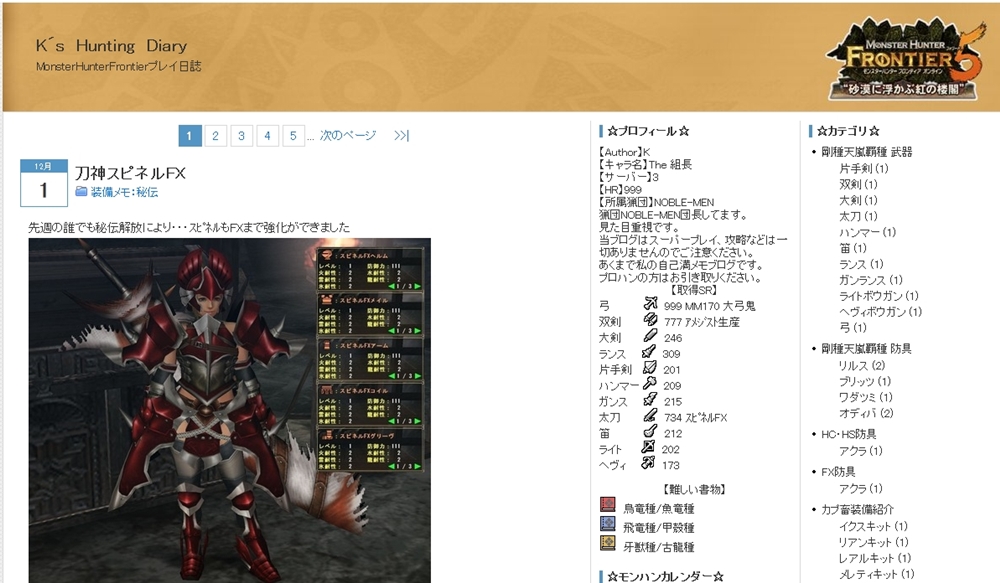1000x583 pixels.
Task: Click the yellow book icon beside 牙獣種/古龍種
Action: [608, 543]
